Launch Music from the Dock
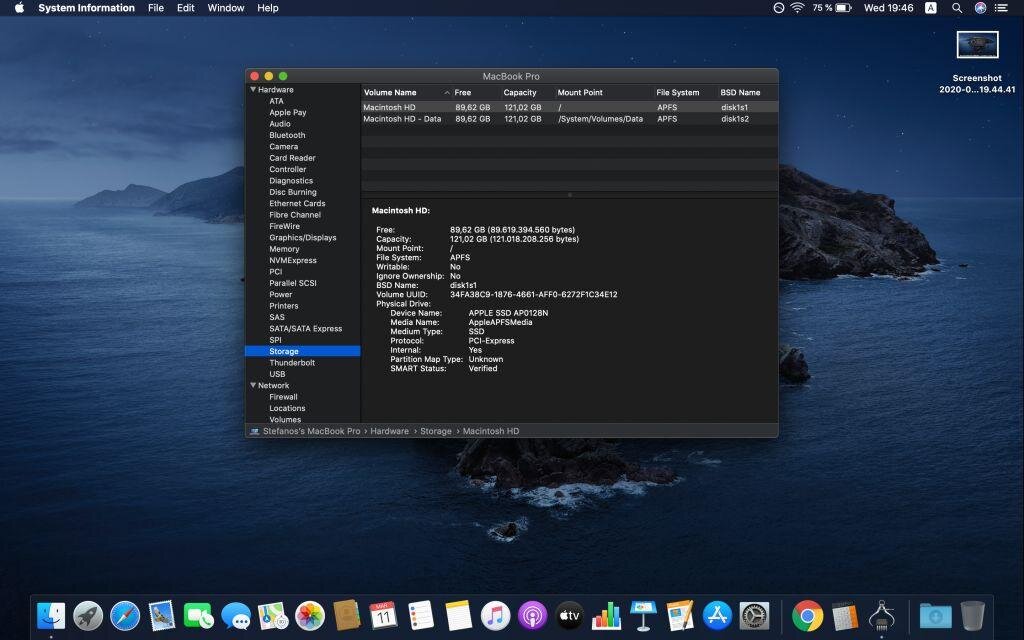This screenshot has width=1024, height=640. coord(496,615)
